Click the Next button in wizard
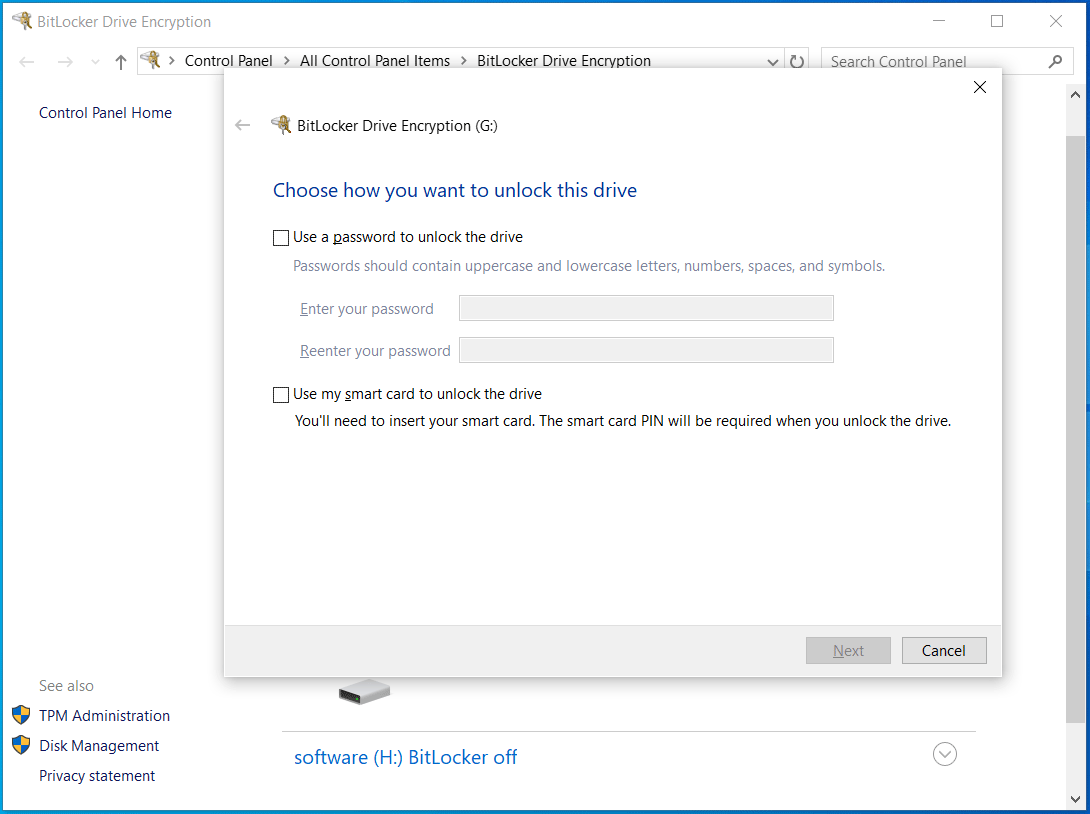The width and height of the screenshot is (1090, 814). coord(848,651)
